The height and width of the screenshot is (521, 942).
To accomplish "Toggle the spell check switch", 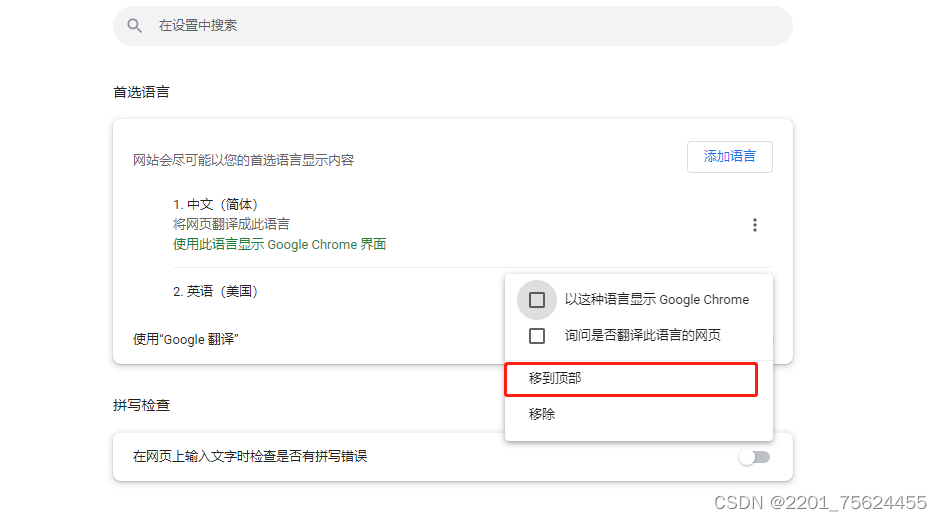I will click(755, 457).
